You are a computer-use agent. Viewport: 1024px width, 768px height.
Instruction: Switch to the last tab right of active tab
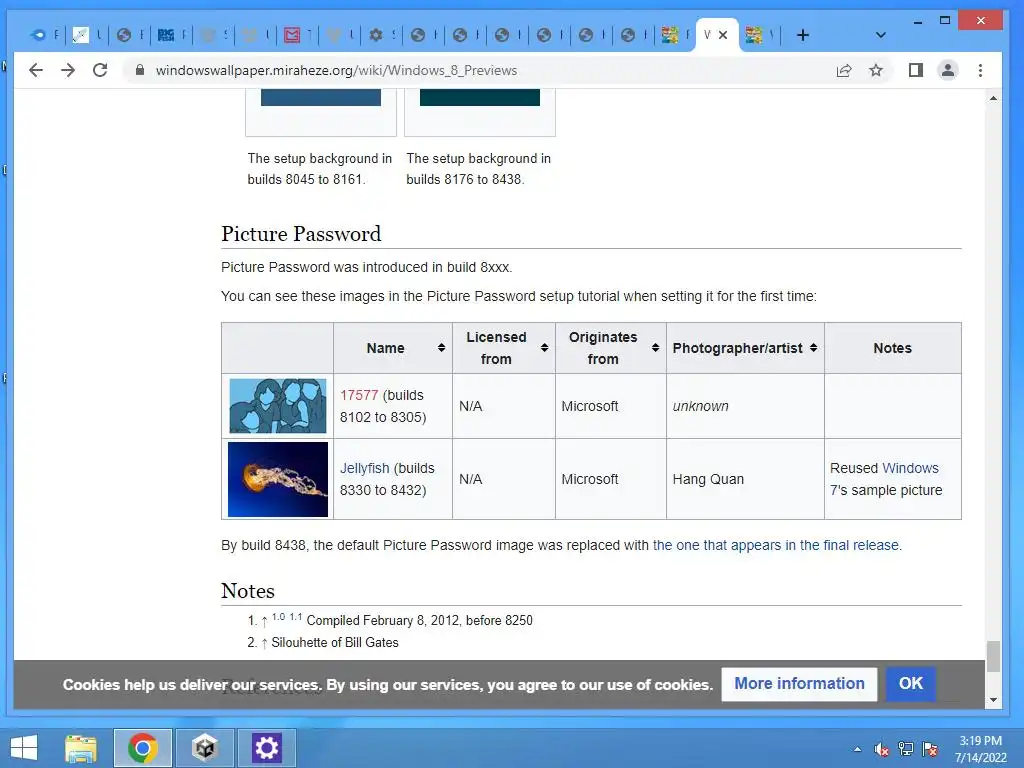click(x=759, y=35)
